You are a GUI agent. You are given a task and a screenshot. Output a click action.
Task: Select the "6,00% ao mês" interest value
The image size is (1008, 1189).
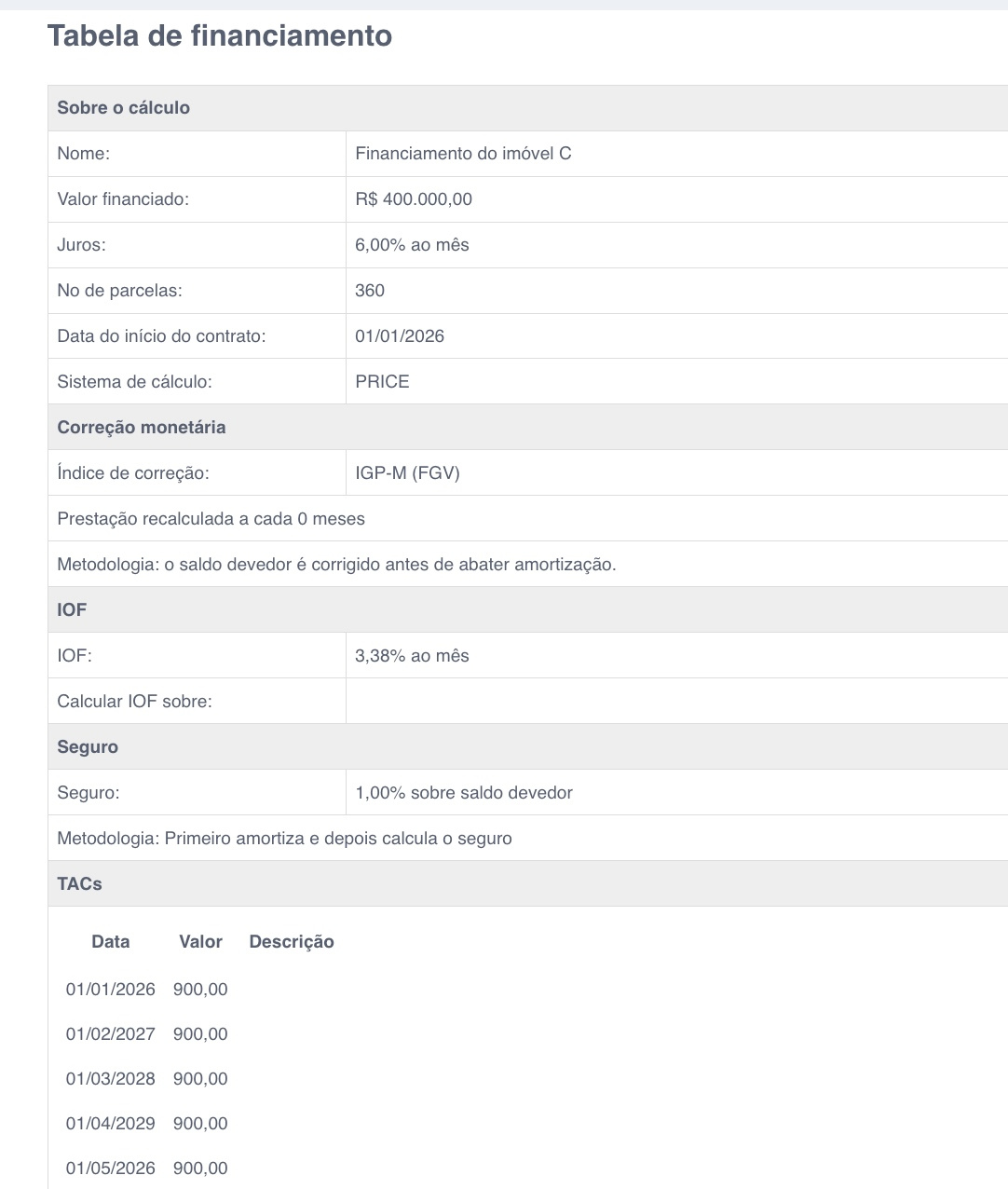click(x=412, y=245)
